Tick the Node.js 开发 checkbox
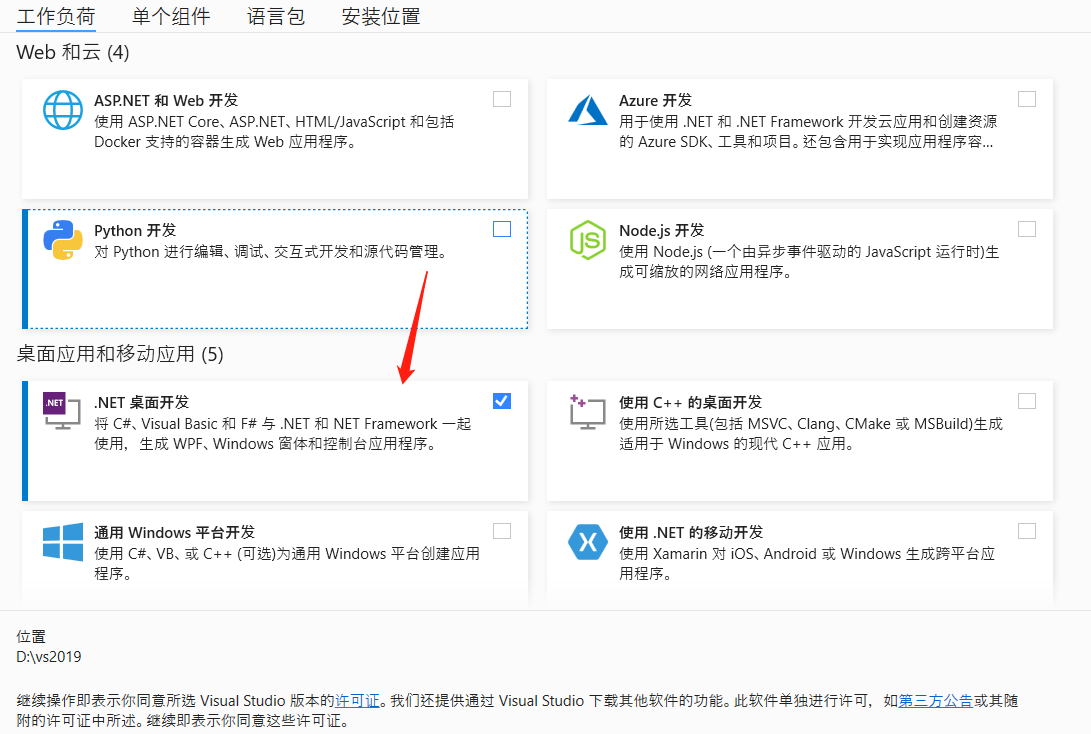 (x=1027, y=229)
